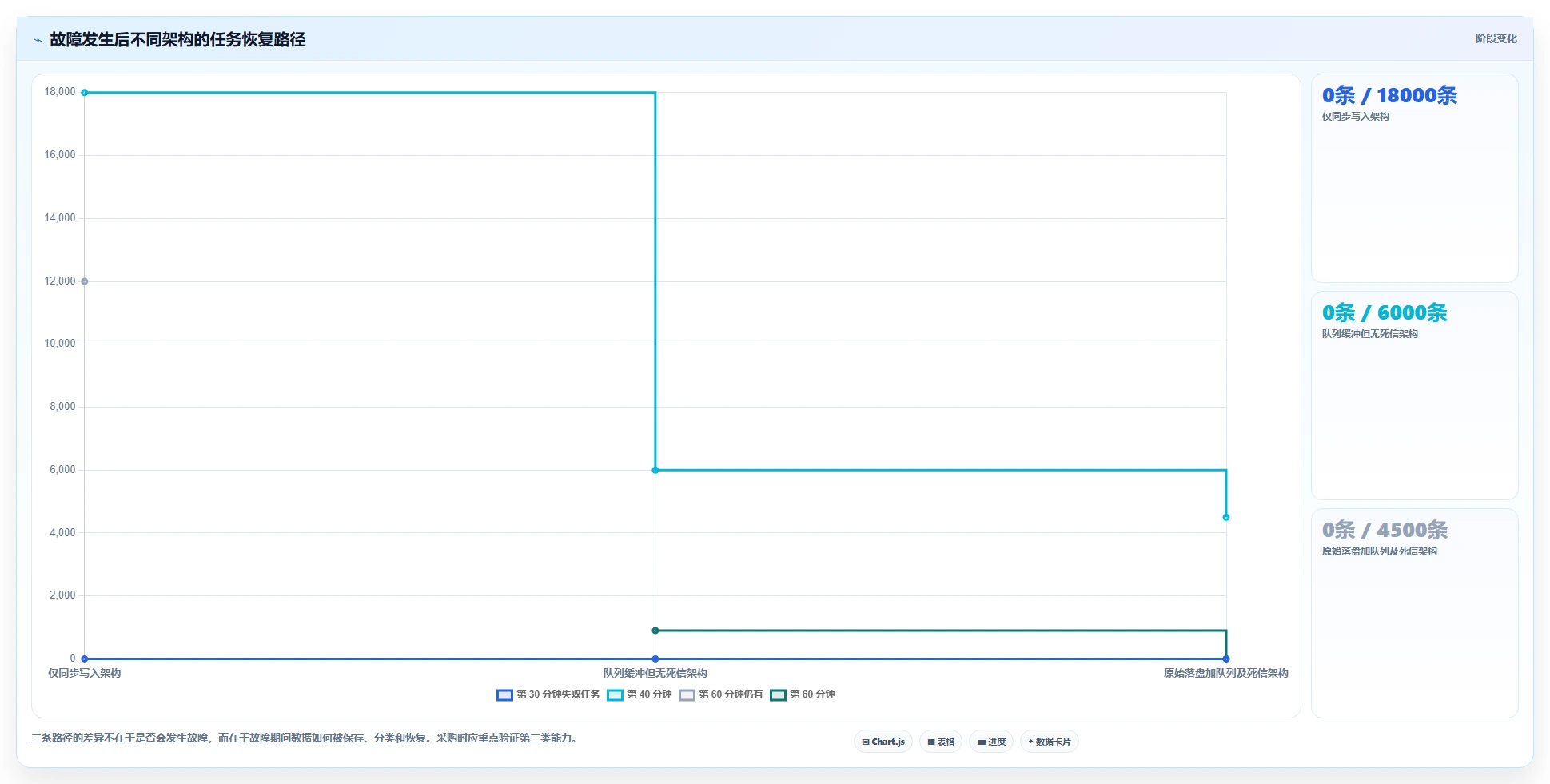This screenshot has width=1550, height=784.
Task: Click the 进度 pill tag
Action: coord(991,742)
